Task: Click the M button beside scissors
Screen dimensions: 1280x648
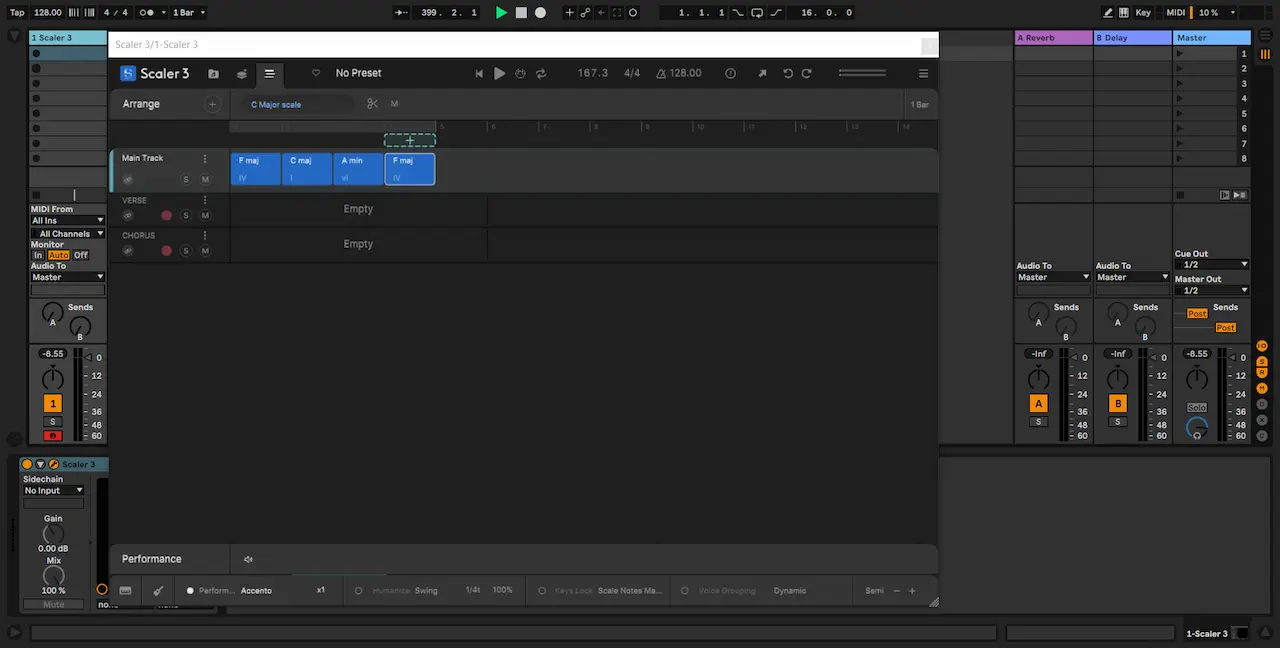Action: coord(394,104)
